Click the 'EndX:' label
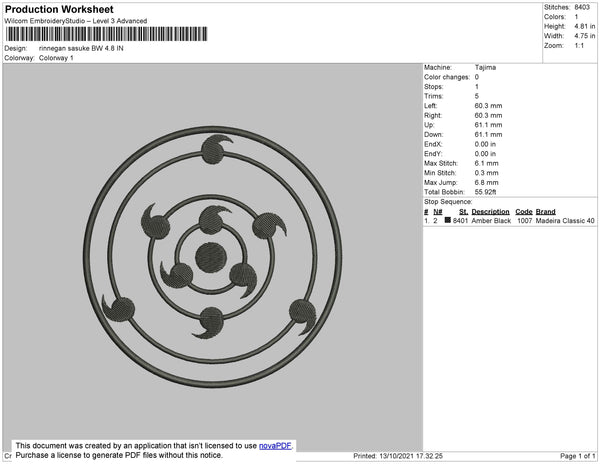This screenshot has height=464, width=600. 433,144
